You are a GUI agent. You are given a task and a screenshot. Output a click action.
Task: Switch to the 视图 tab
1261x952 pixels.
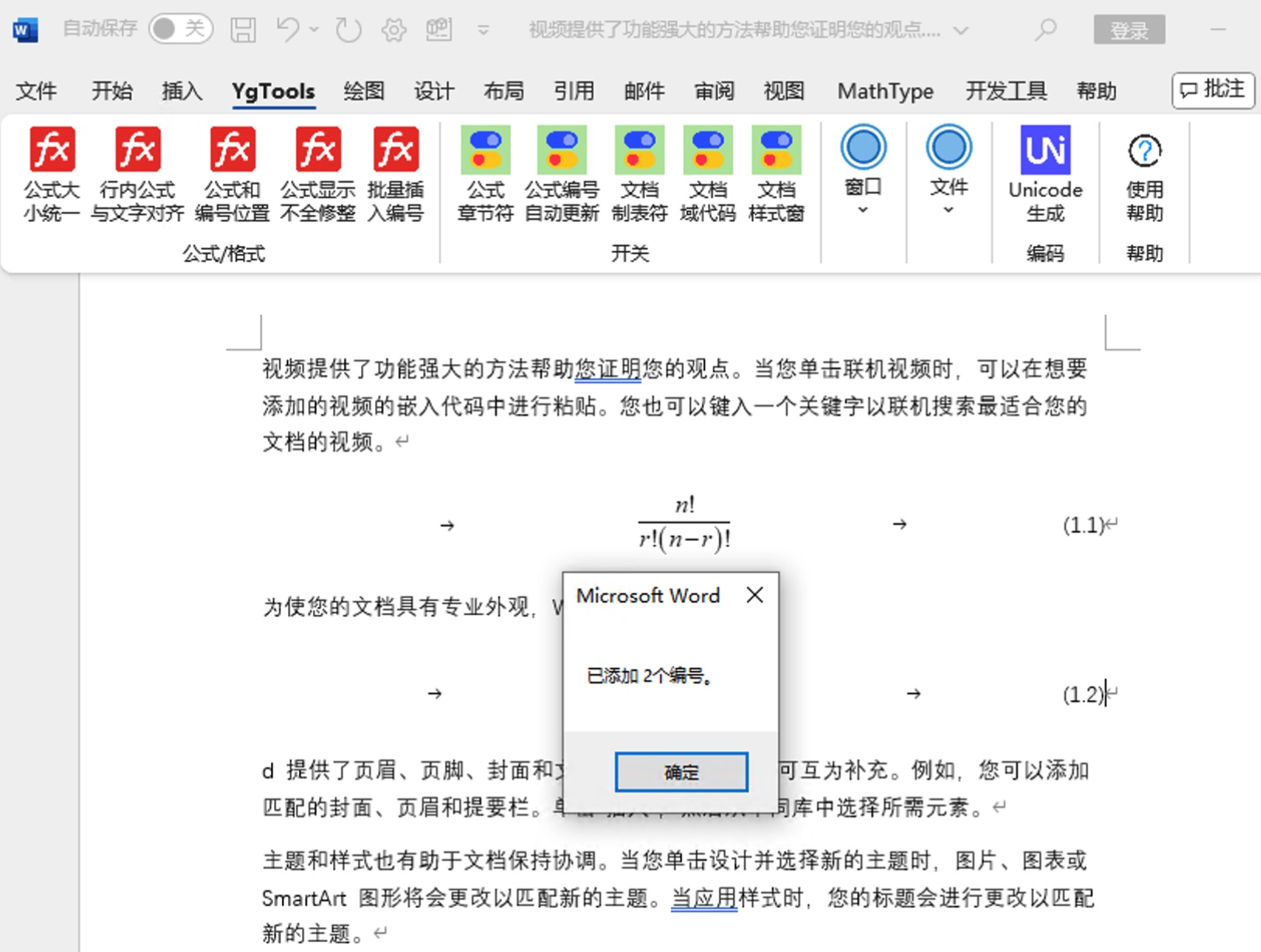[x=784, y=91]
